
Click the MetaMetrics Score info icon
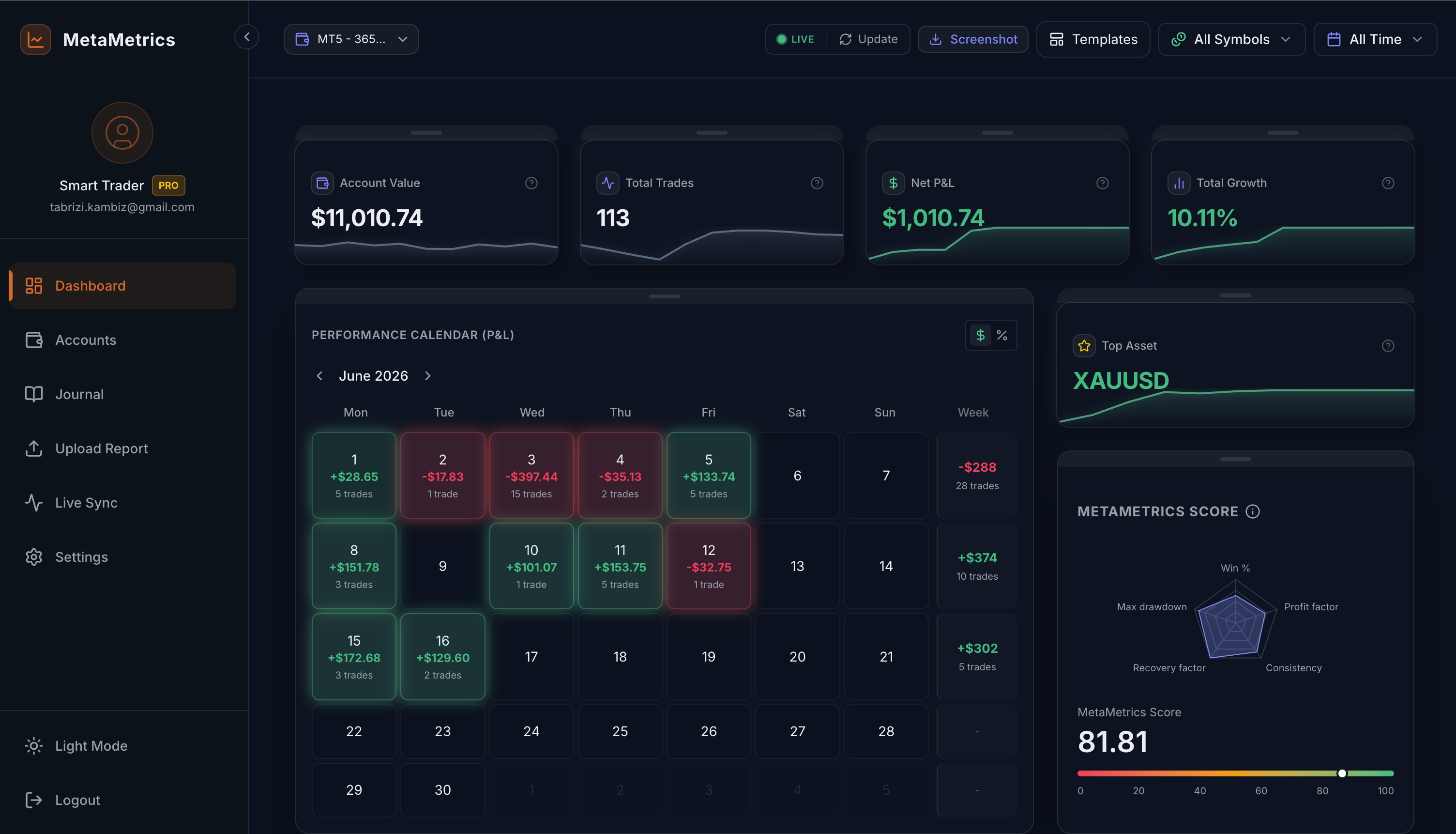click(1253, 511)
